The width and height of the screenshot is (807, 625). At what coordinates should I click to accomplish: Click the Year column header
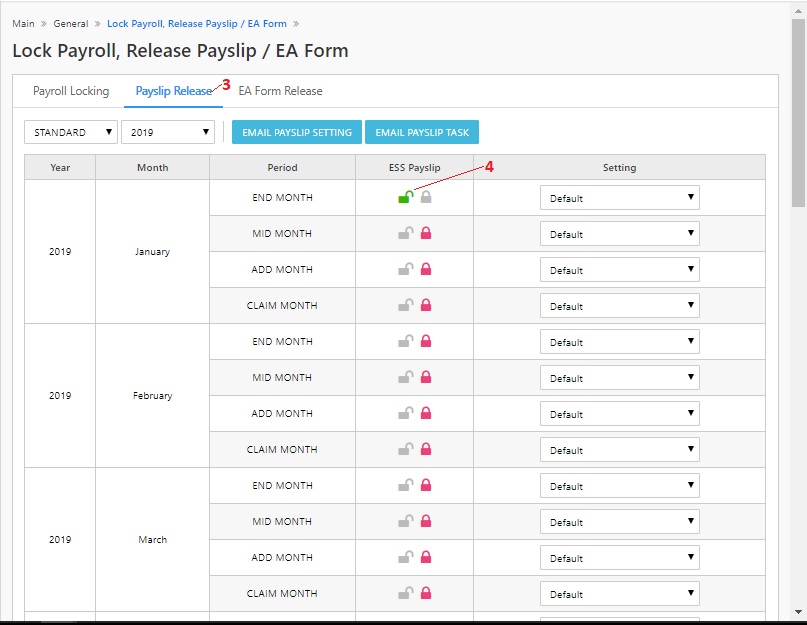click(x=60, y=167)
